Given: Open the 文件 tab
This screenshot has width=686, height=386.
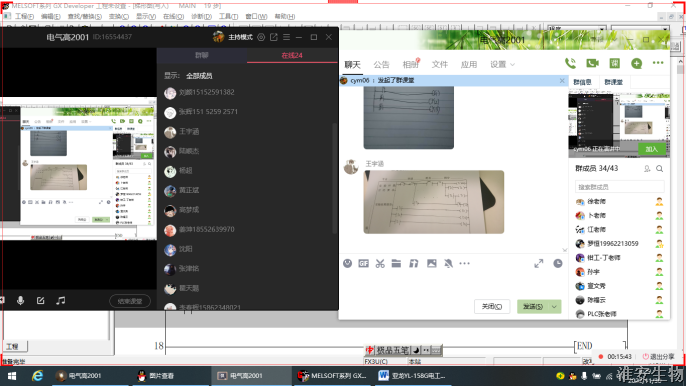Looking at the screenshot, I should pyautogui.click(x=440, y=65).
